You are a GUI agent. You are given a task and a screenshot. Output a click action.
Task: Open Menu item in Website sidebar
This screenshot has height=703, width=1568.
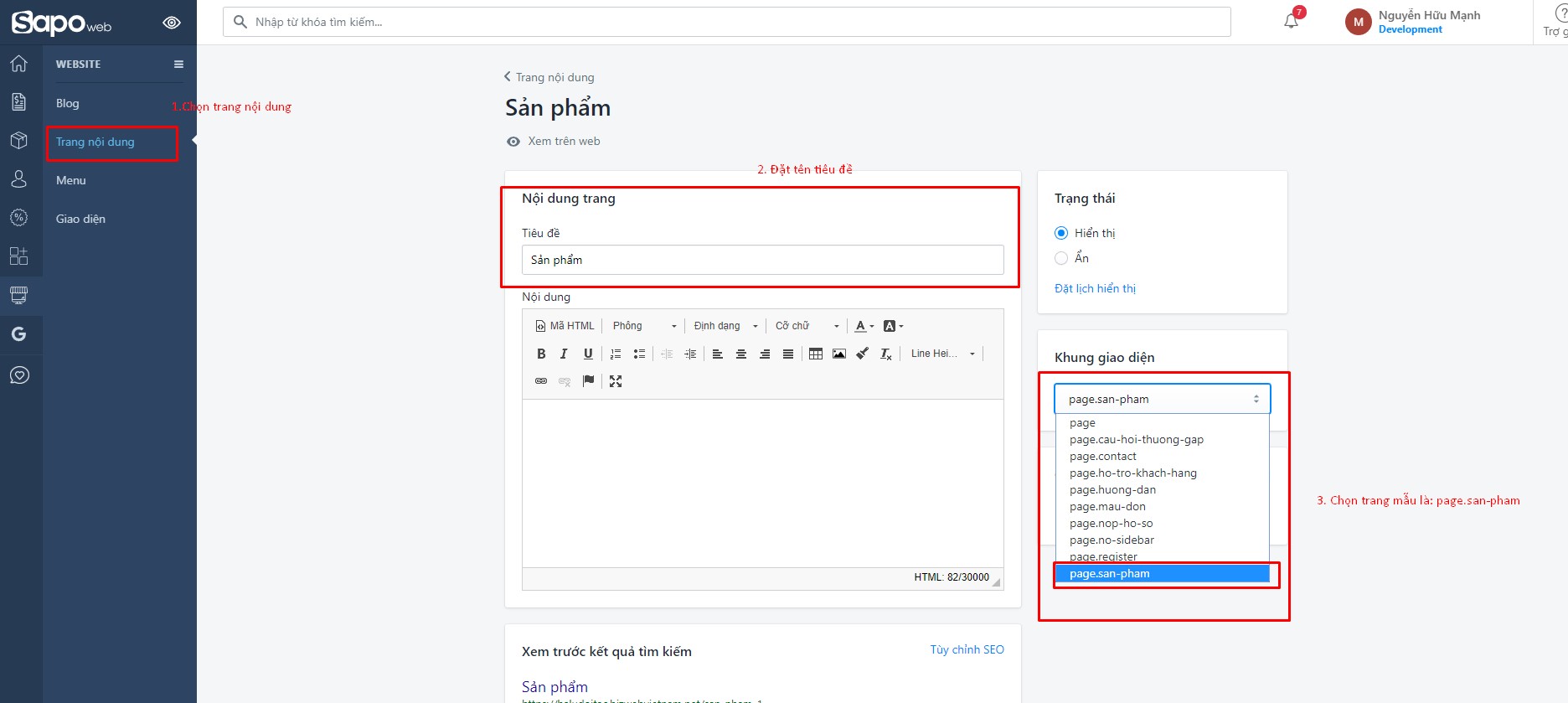click(x=71, y=180)
